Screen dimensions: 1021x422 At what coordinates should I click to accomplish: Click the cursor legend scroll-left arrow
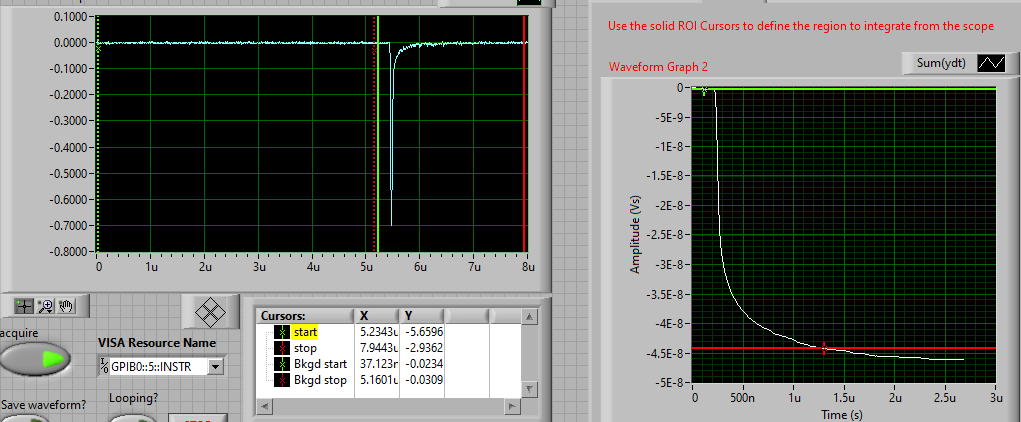point(263,406)
